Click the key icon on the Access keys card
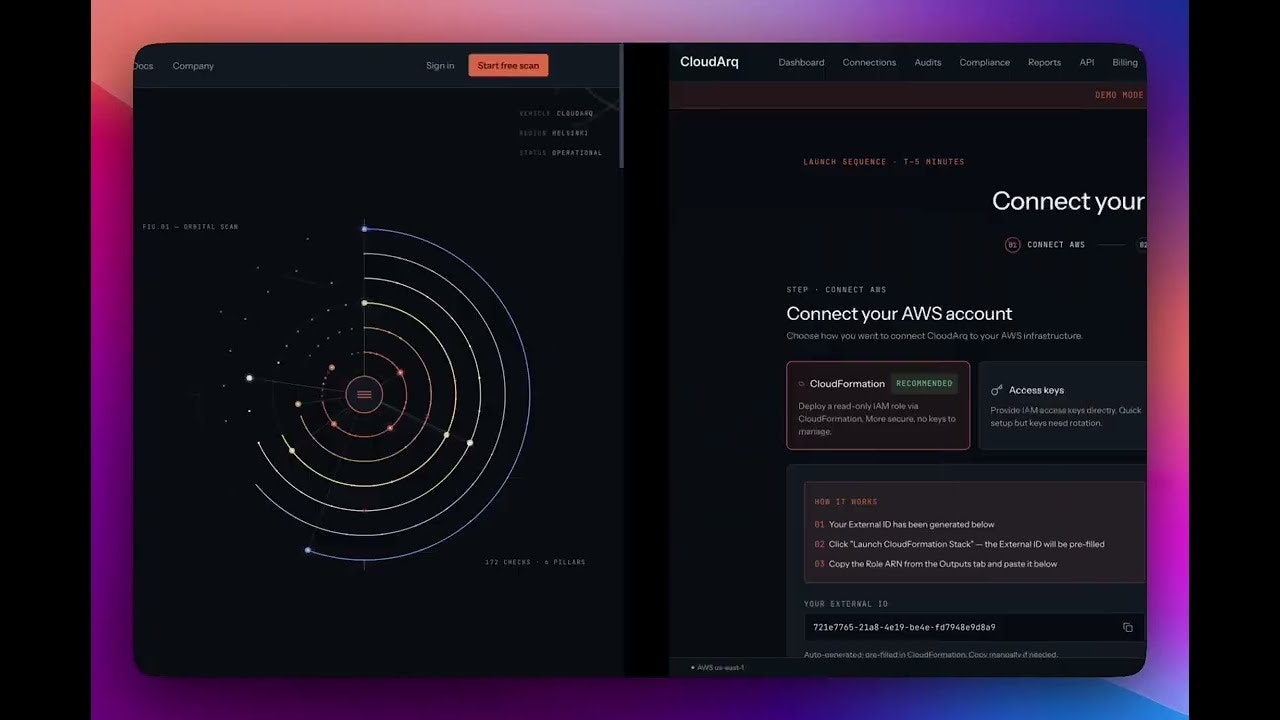The height and width of the screenshot is (720, 1280). (997, 390)
